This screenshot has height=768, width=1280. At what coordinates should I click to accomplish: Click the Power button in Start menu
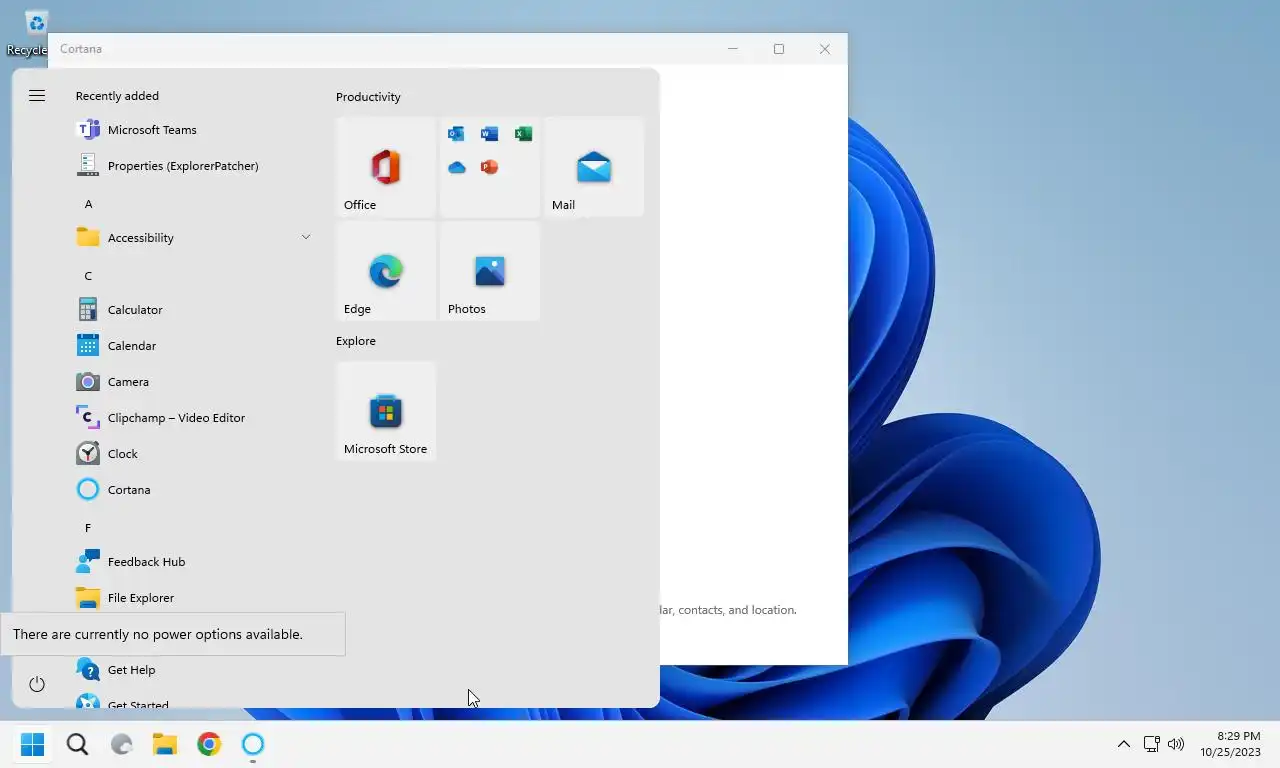[37, 684]
